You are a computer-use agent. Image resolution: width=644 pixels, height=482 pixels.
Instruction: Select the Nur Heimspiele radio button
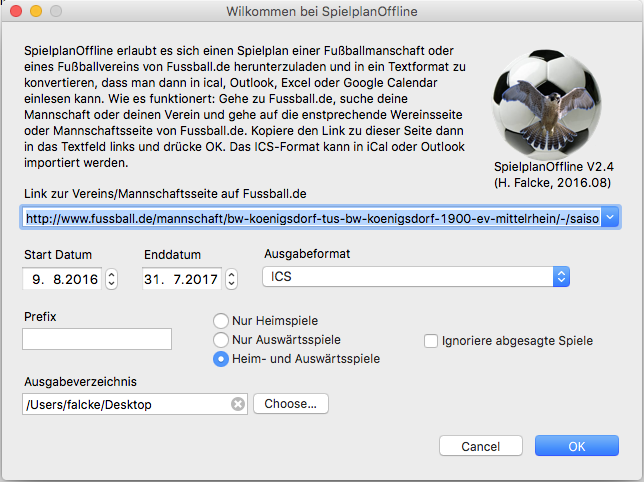220,321
